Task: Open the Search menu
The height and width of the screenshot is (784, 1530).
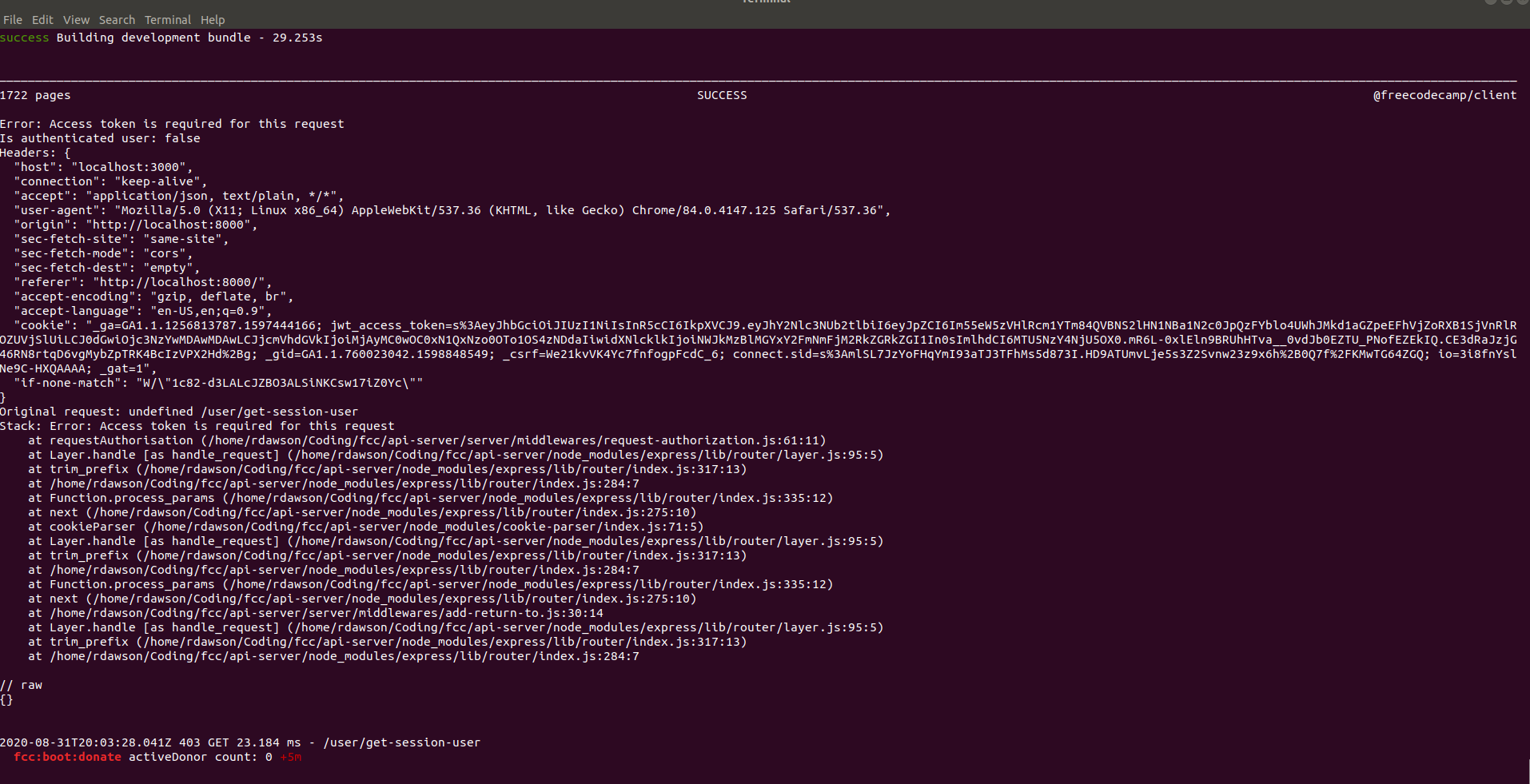Action: point(117,19)
